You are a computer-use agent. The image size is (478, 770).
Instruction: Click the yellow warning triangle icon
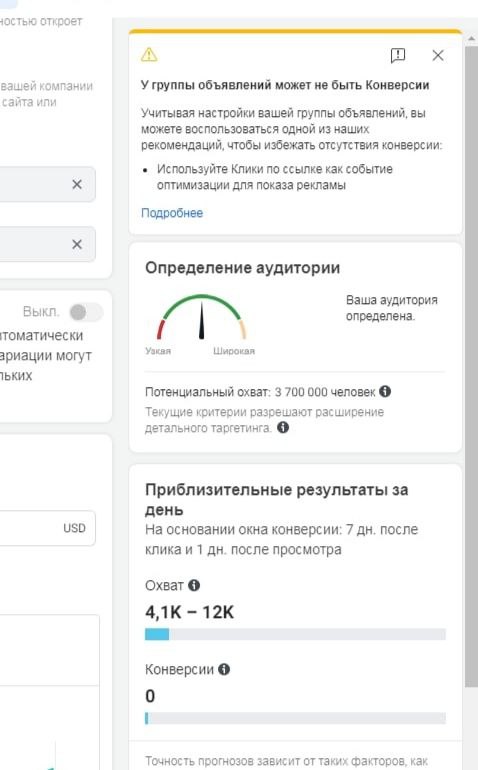click(149, 55)
